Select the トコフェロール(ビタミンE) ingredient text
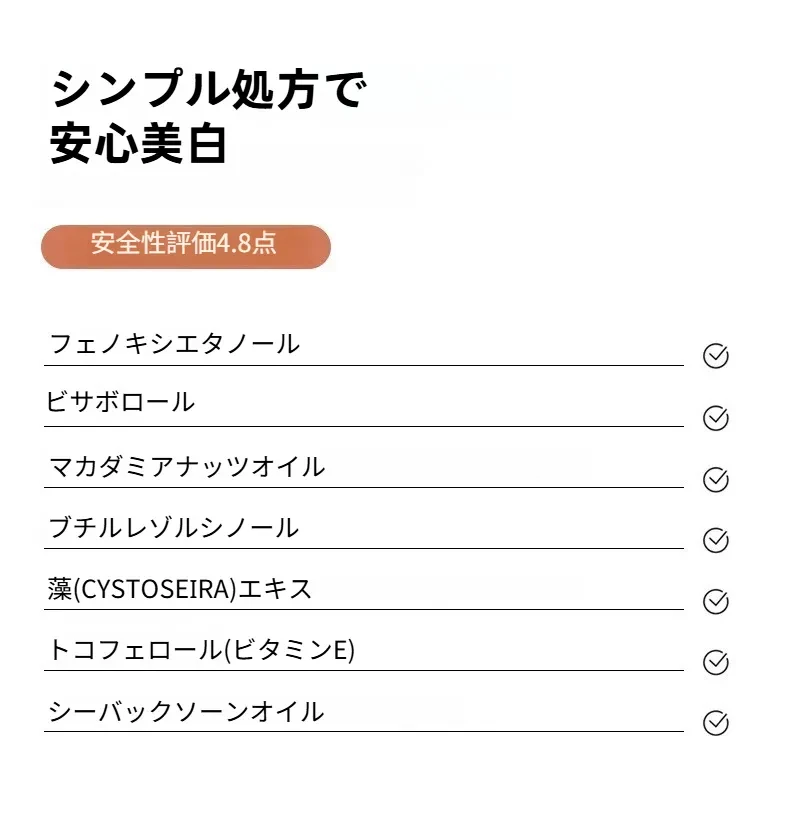The height and width of the screenshot is (834, 790). click(x=202, y=650)
